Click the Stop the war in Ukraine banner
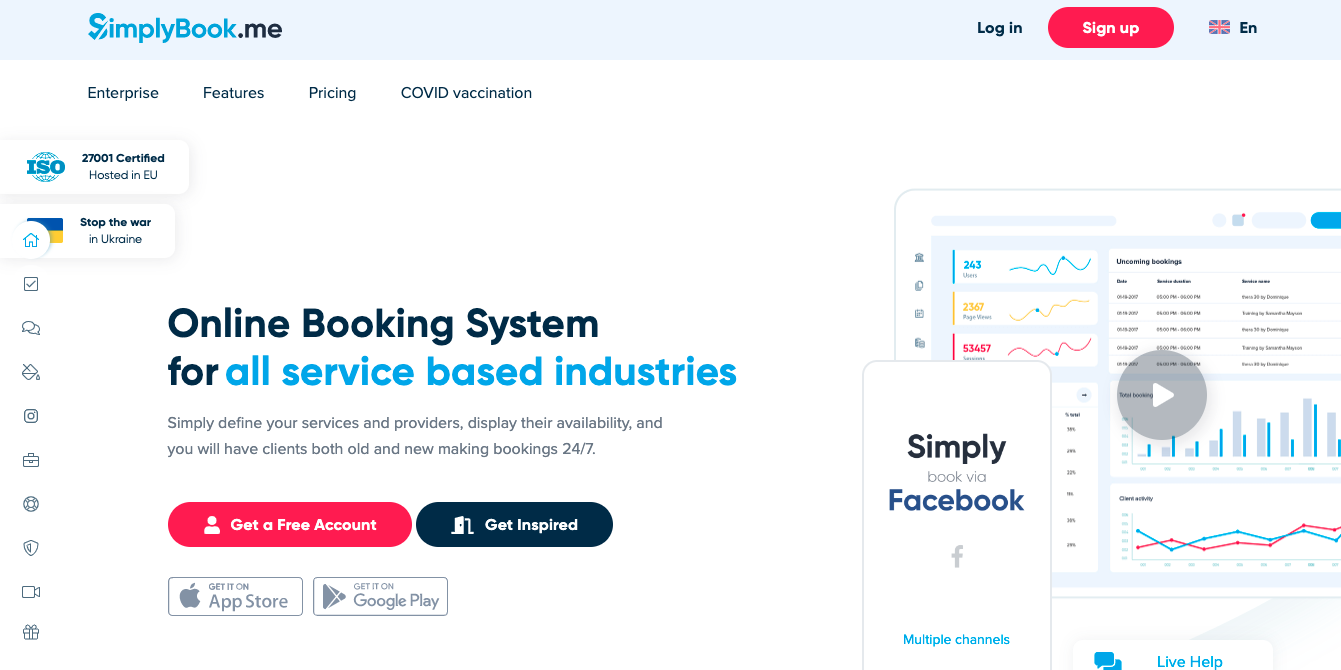The image size is (1341, 670). pos(87,231)
